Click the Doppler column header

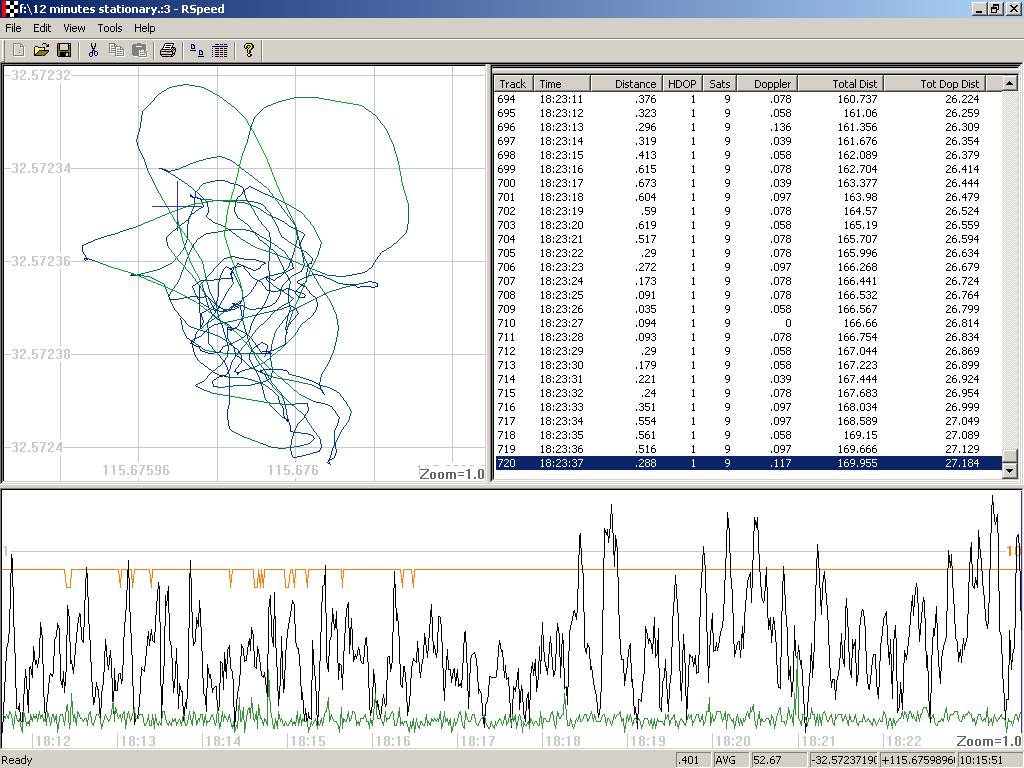[766, 84]
